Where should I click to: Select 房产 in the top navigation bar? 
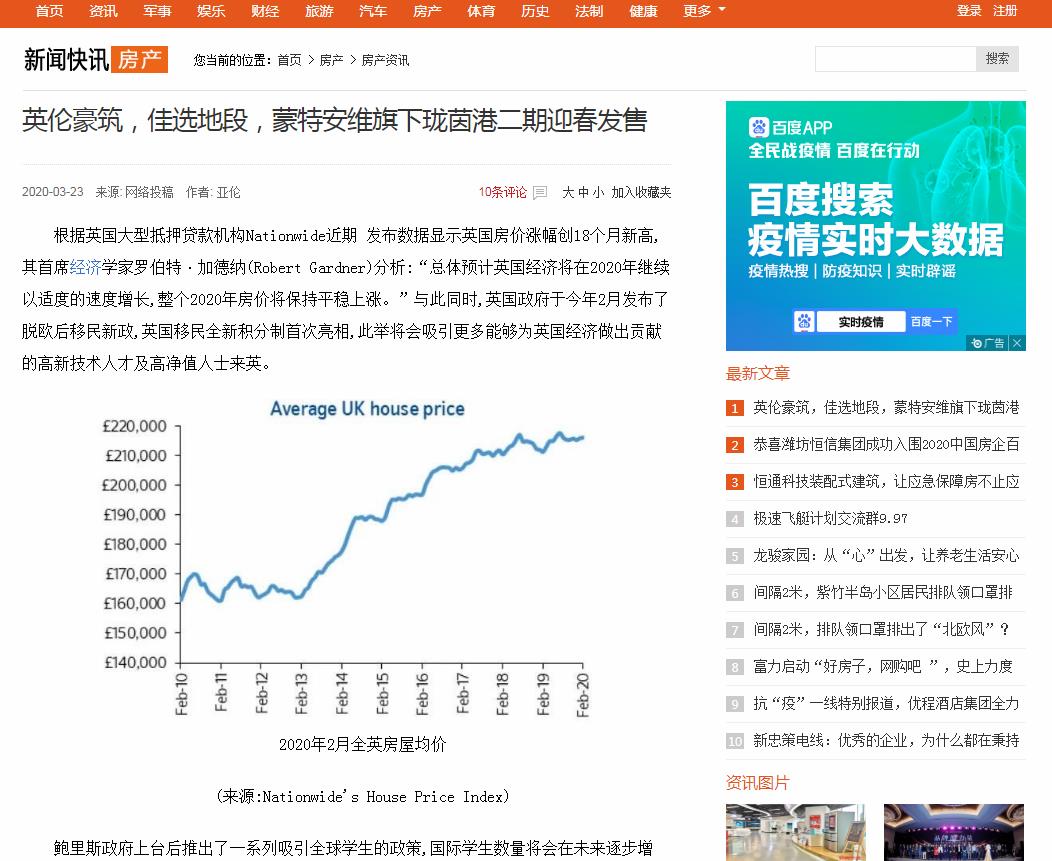click(x=427, y=11)
